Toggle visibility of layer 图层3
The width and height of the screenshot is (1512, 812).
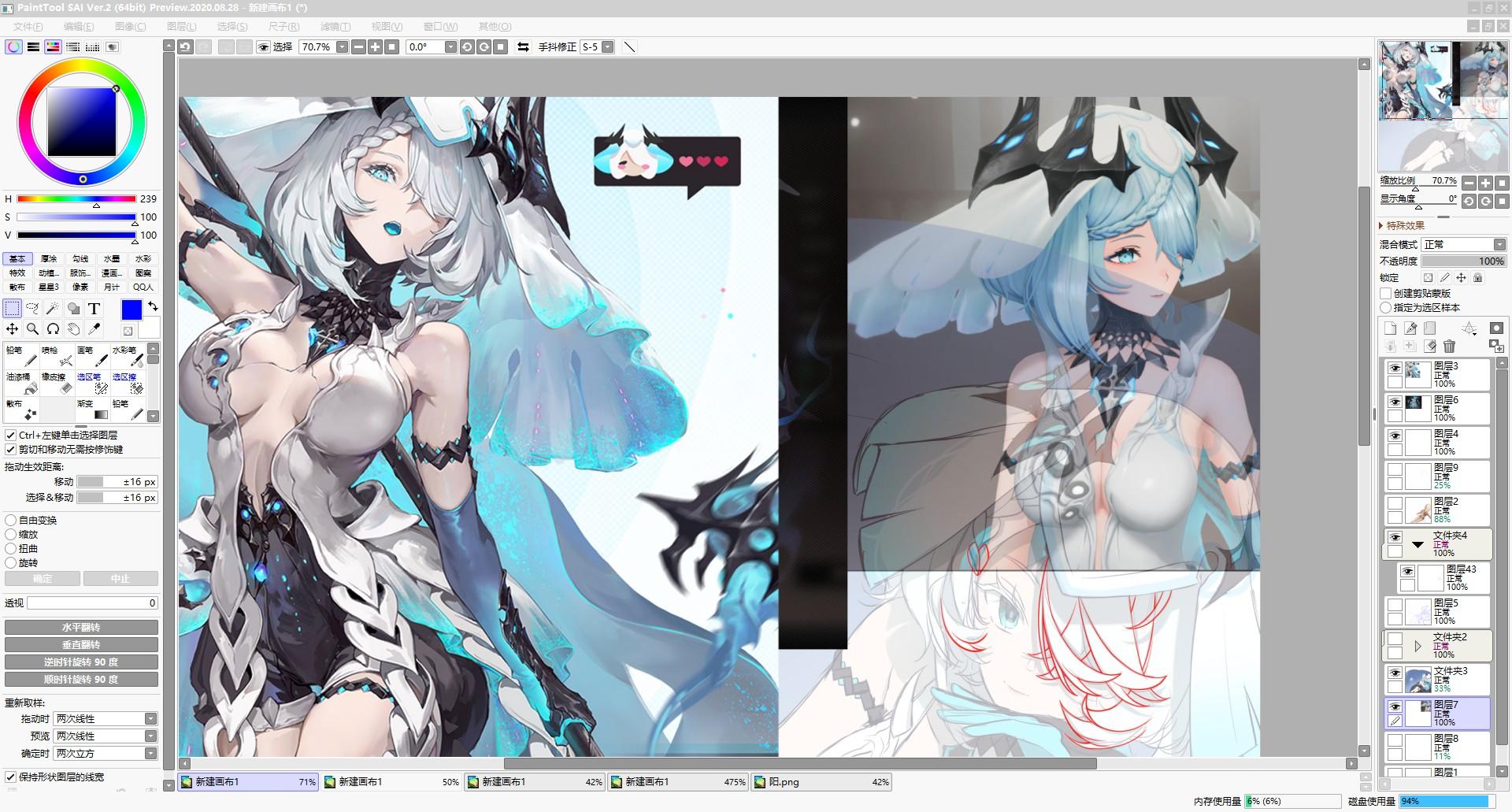pos(1395,369)
